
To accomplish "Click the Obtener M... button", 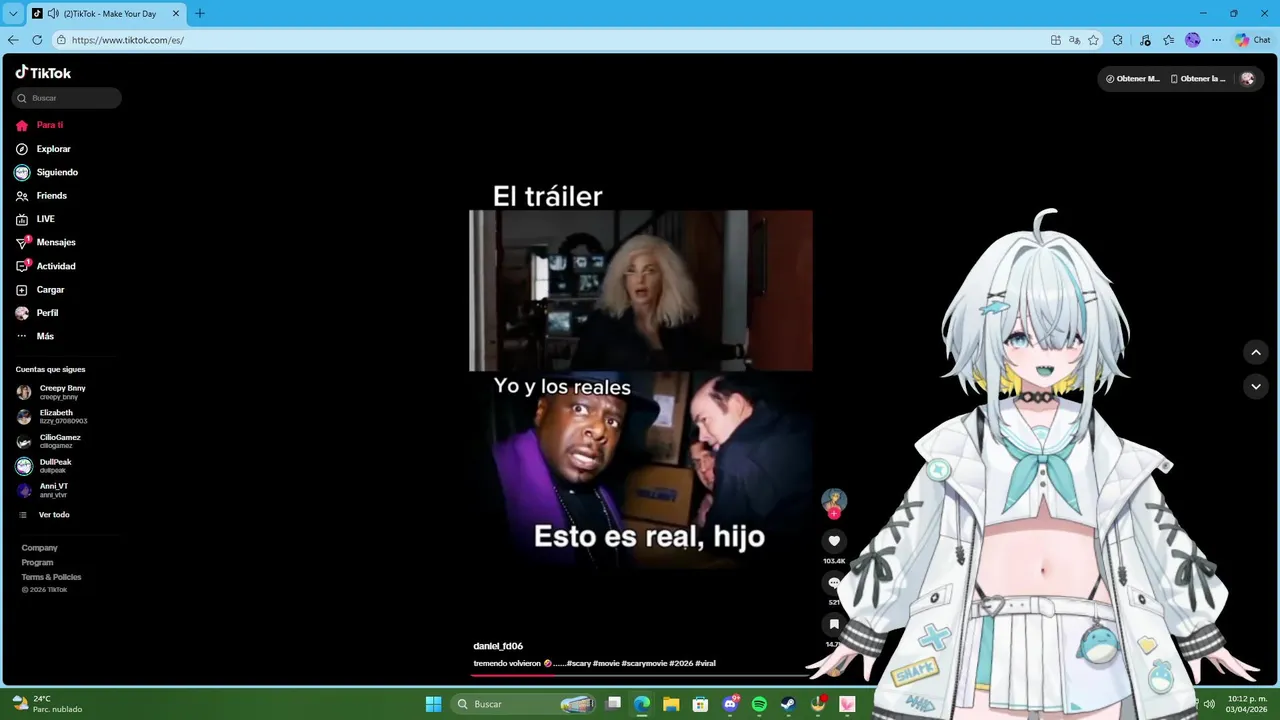I will 1132,79.
